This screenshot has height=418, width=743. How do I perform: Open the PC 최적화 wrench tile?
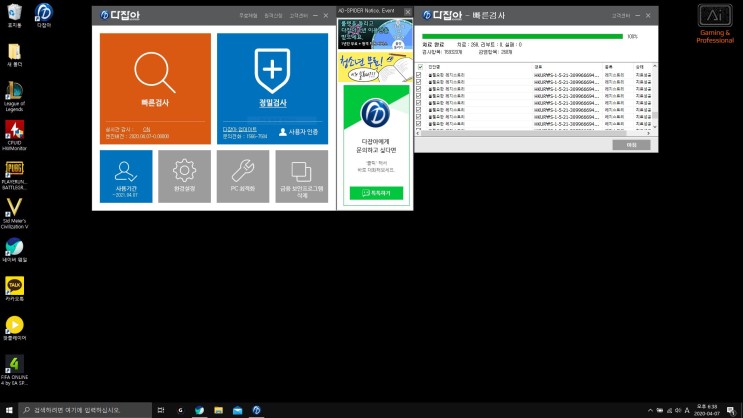pos(243,176)
